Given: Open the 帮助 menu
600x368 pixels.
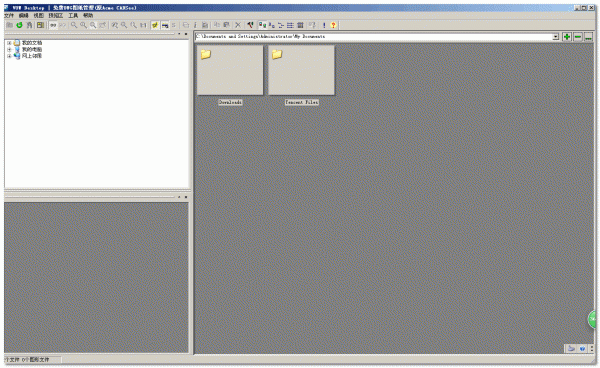Looking at the screenshot, I should (88, 15).
